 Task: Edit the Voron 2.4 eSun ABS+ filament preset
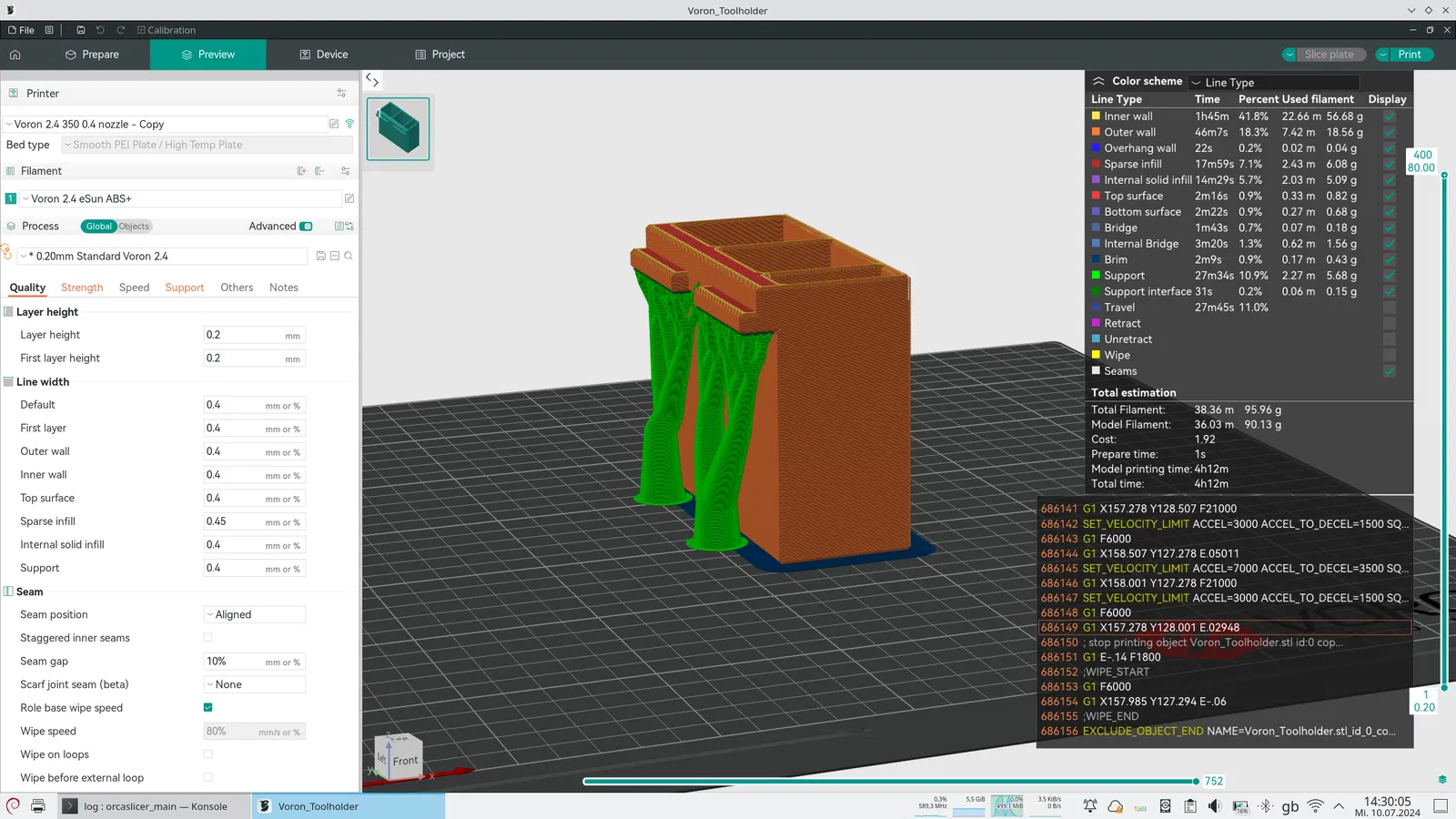(x=349, y=198)
